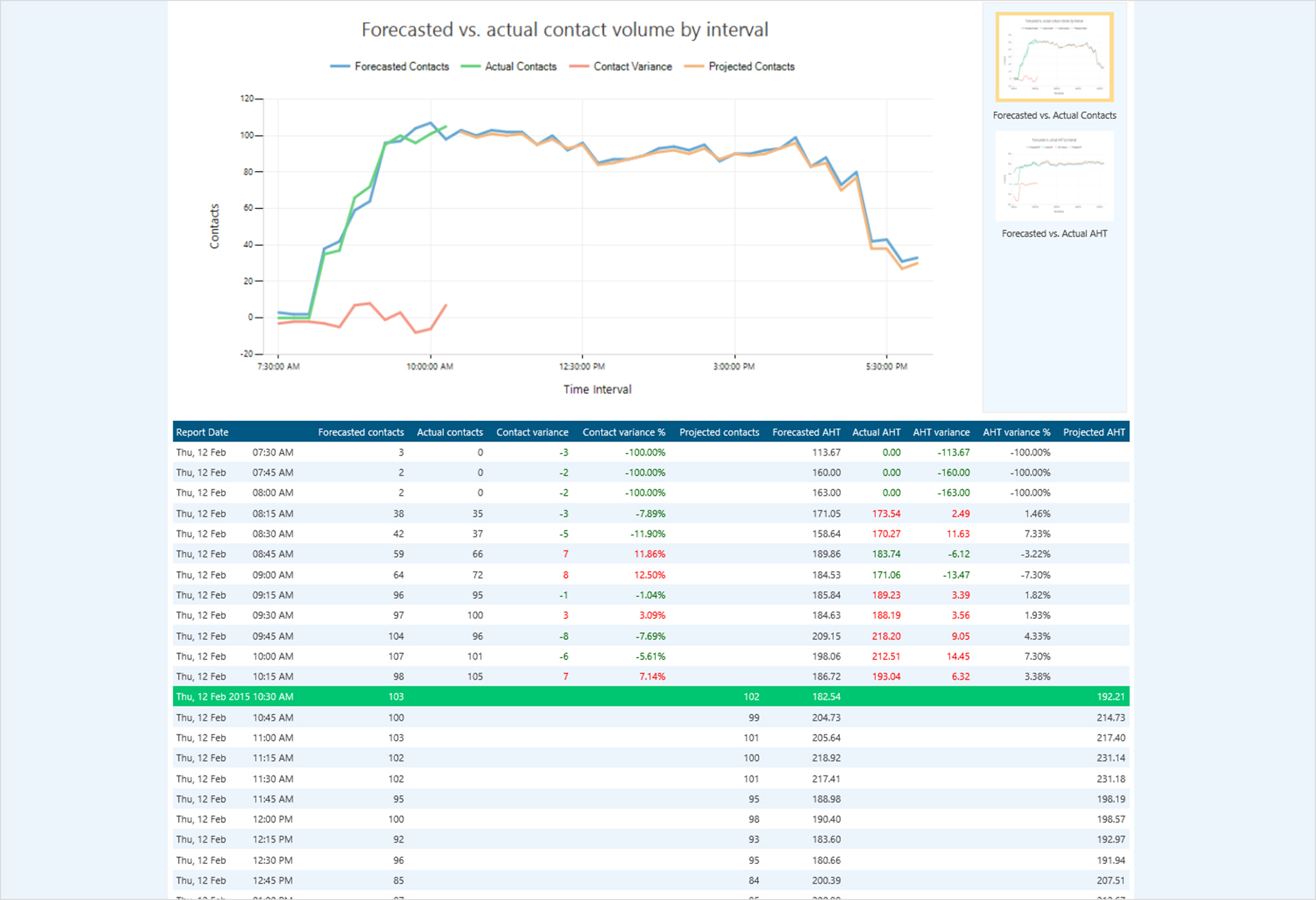Click the Actual contacts column header

(x=450, y=432)
